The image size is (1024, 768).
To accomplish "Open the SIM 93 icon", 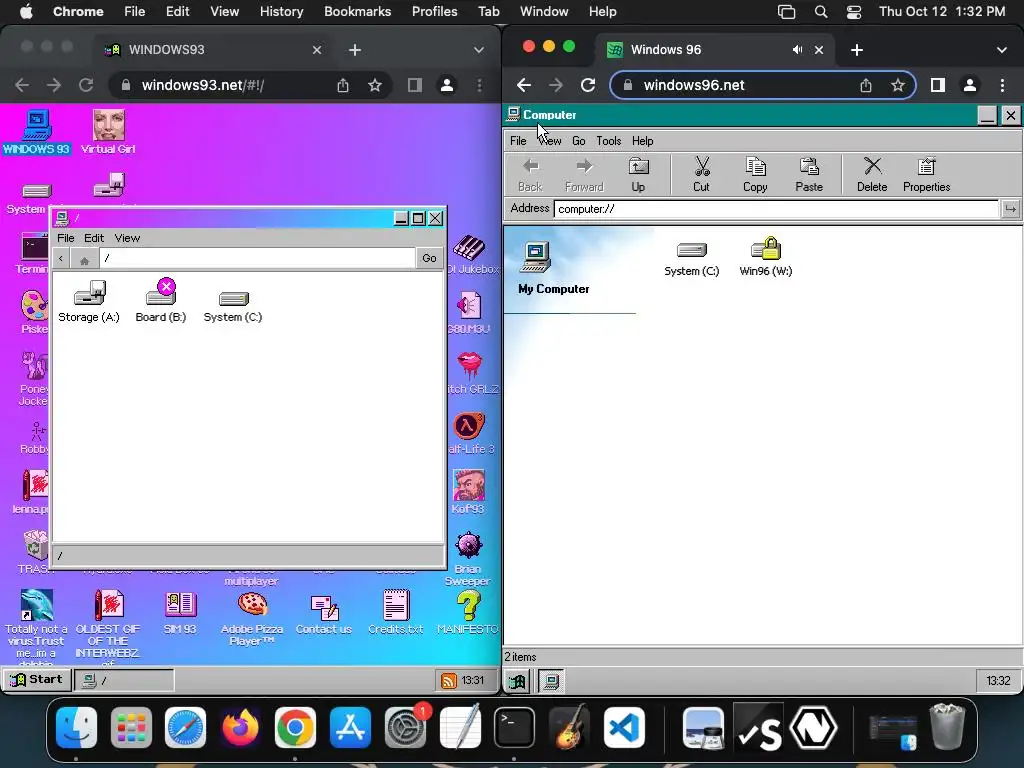I will 180,613.
